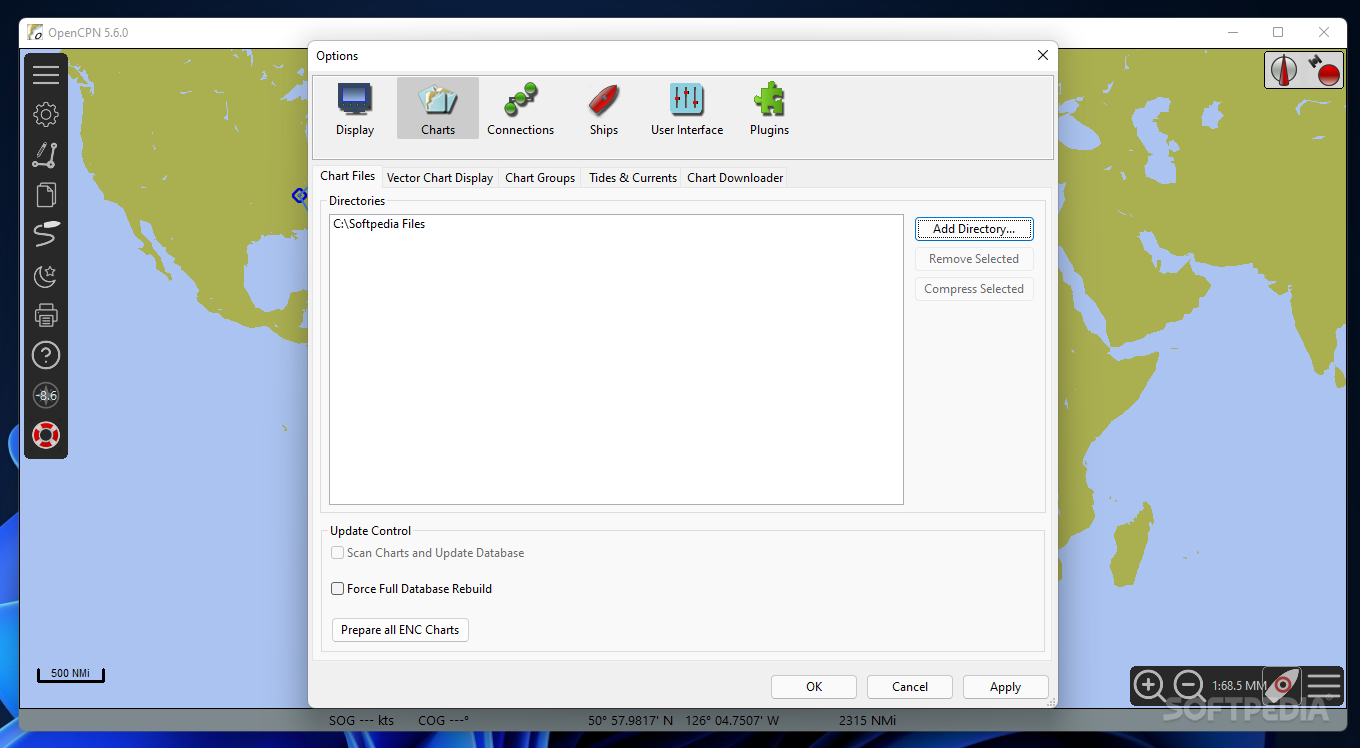Click Prepare all ENC Charts
Screen dimensions: 1360x748
400,630
